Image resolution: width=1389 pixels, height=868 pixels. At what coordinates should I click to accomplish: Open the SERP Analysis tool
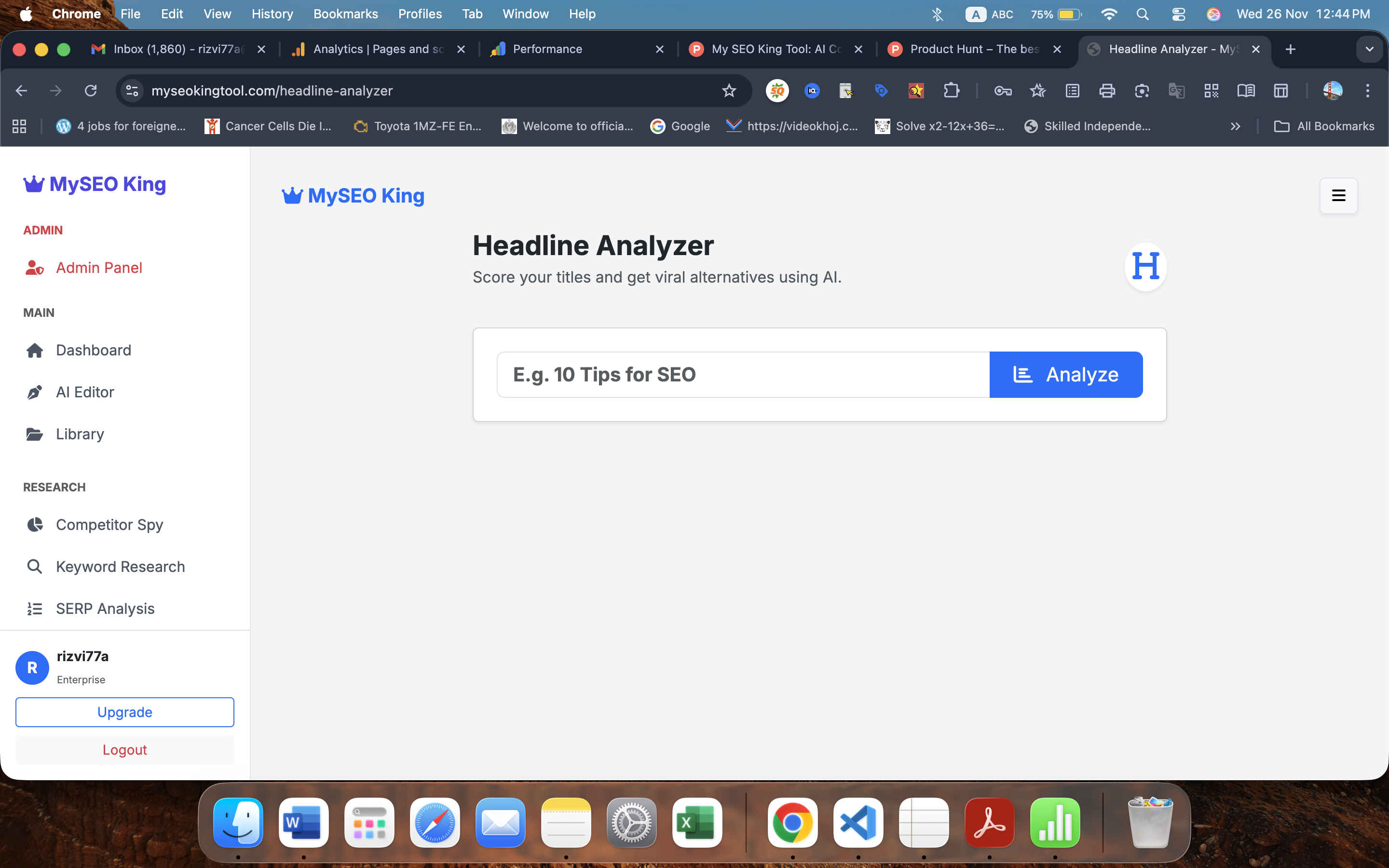tap(105, 609)
